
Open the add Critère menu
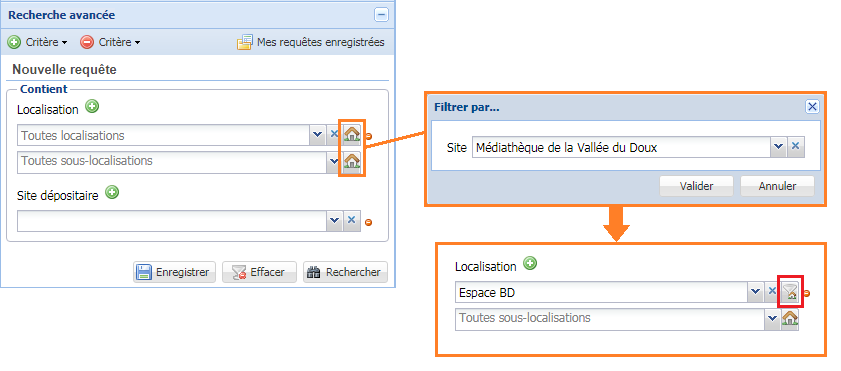point(38,42)
